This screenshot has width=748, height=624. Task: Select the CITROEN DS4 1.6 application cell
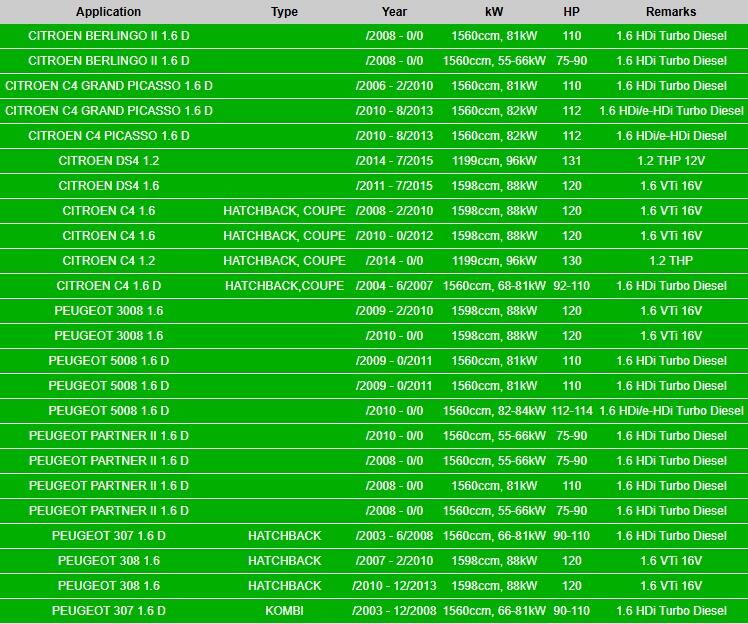click(108, 186)
